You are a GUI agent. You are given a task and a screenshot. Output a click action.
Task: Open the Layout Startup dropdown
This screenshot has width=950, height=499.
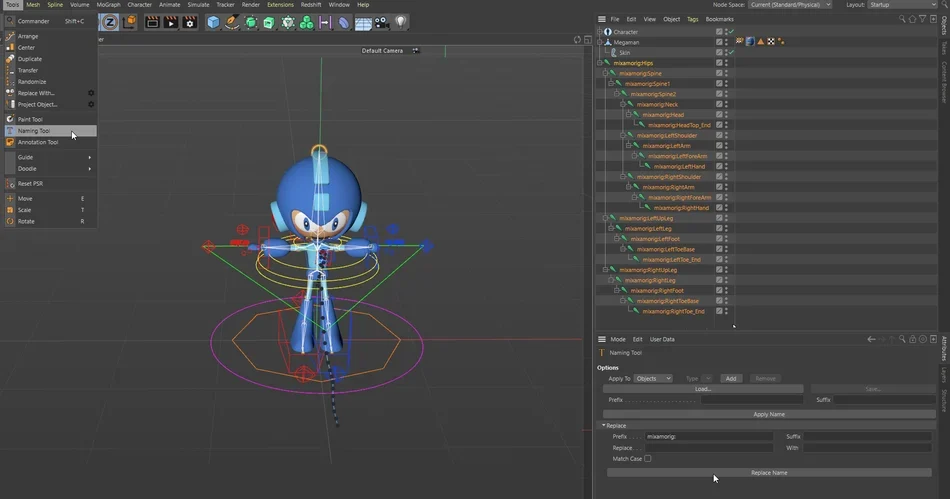tap(903, 5)
